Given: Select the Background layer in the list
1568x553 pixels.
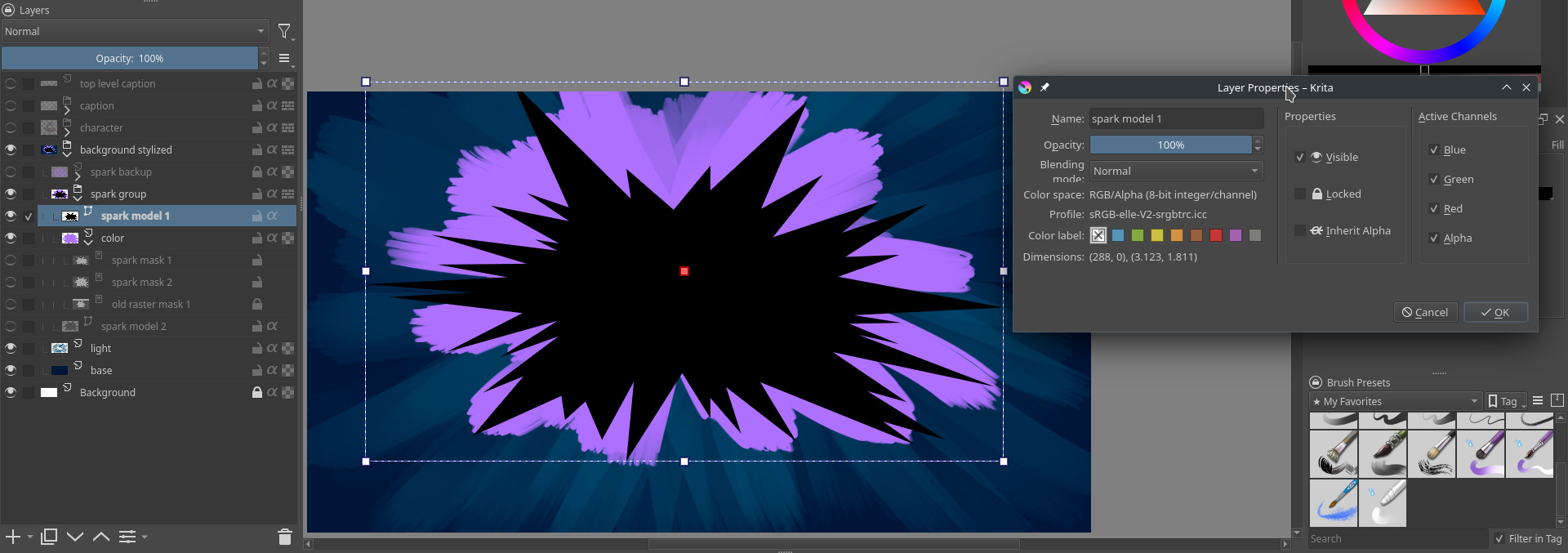Looking at the screenshot, I should (x=108, y=393).
